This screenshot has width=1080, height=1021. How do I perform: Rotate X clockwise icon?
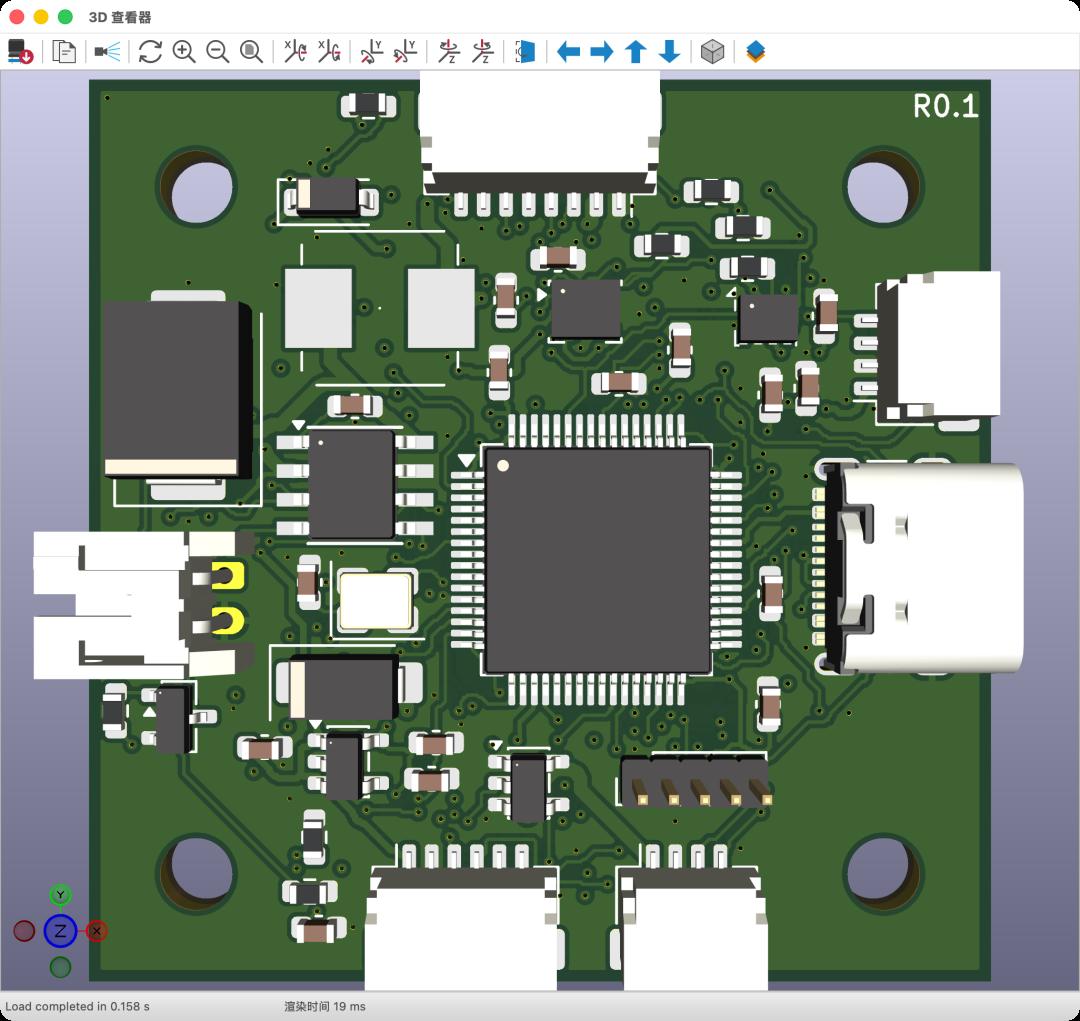[x=295, y=52]
